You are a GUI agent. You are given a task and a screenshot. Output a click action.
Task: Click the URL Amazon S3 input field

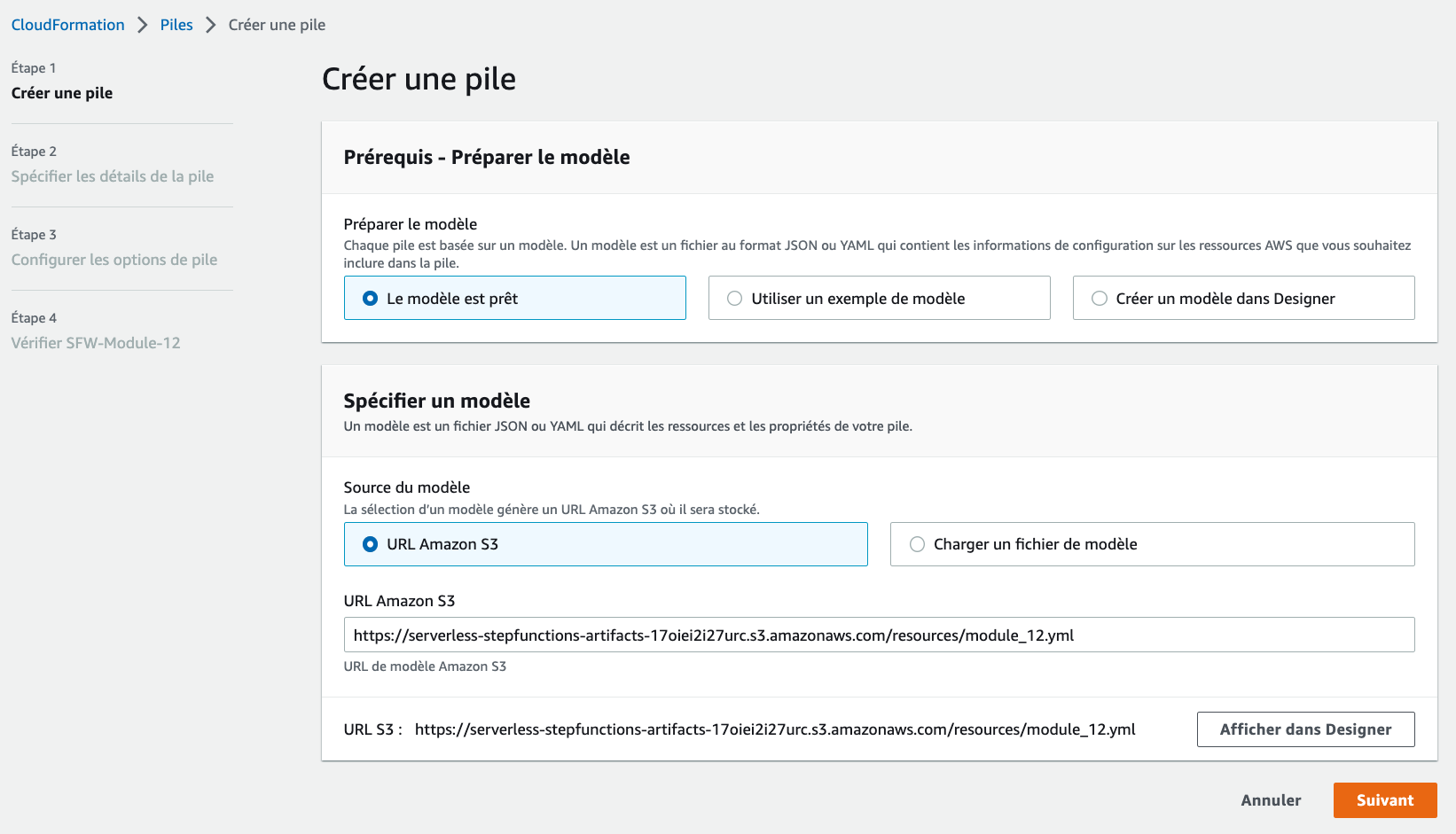(x=879, y=635)
